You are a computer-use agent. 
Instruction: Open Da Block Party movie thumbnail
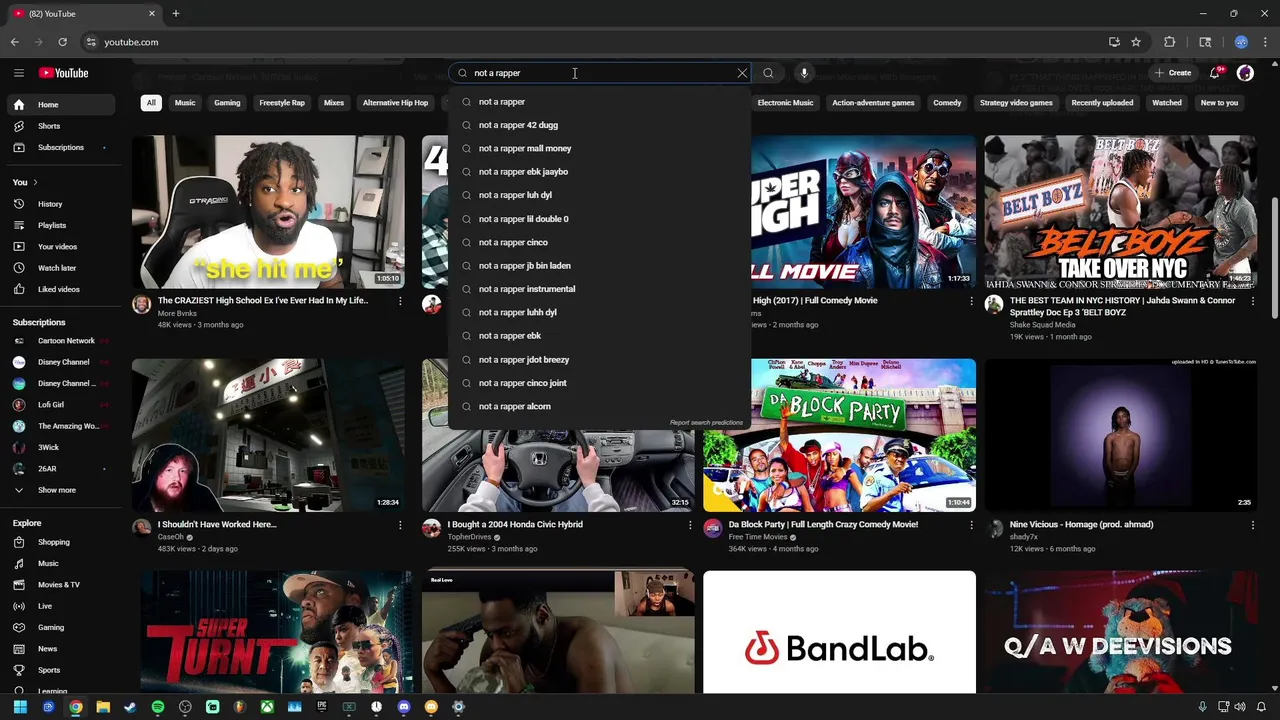839,435
